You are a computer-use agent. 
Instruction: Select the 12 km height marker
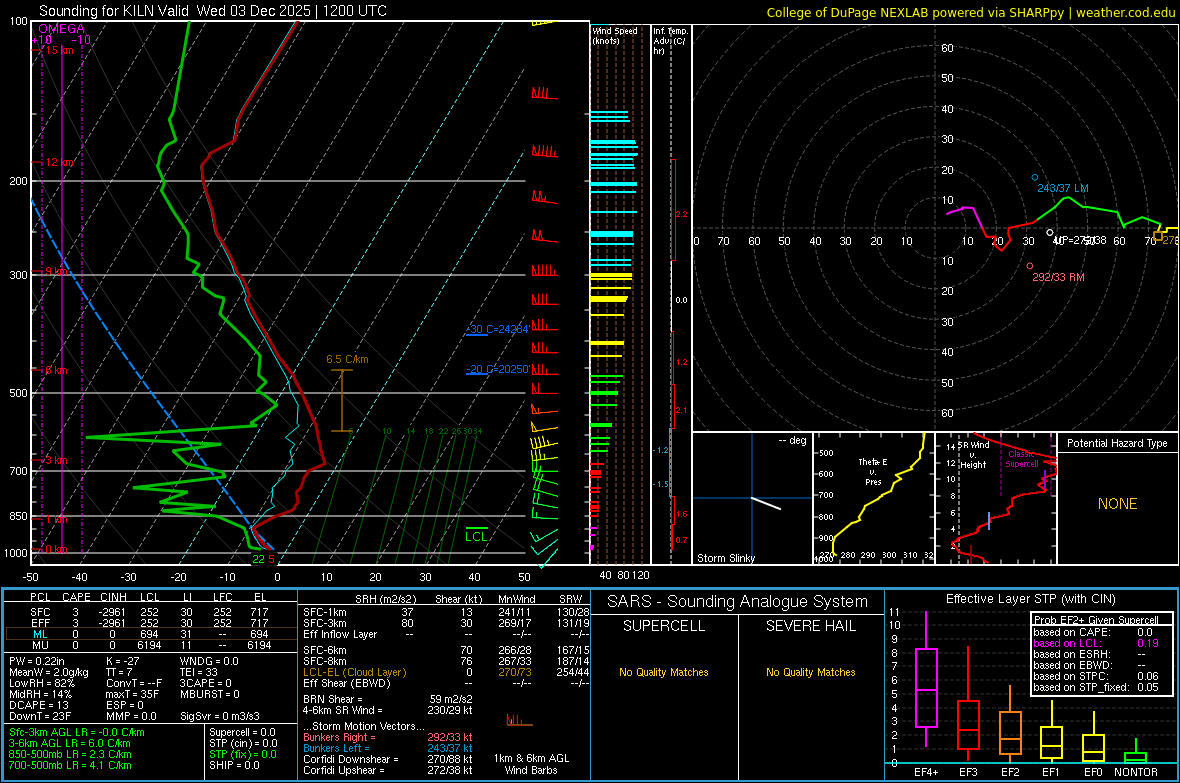point(59,162)
